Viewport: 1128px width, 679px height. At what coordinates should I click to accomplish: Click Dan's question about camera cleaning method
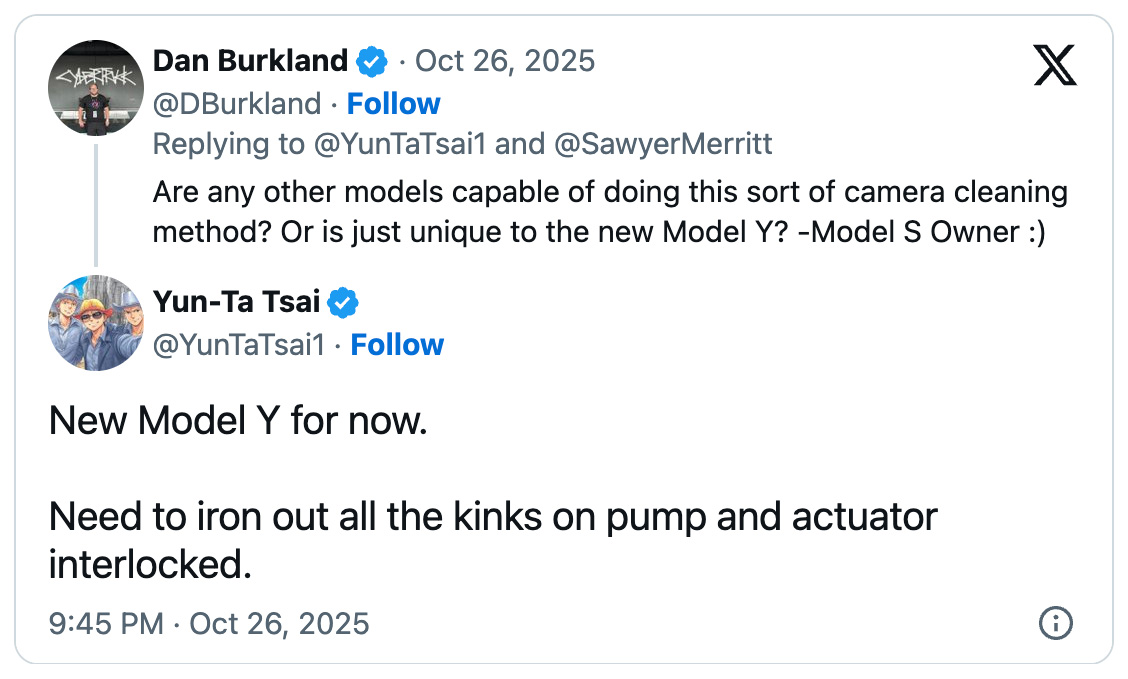click(610, 212)
